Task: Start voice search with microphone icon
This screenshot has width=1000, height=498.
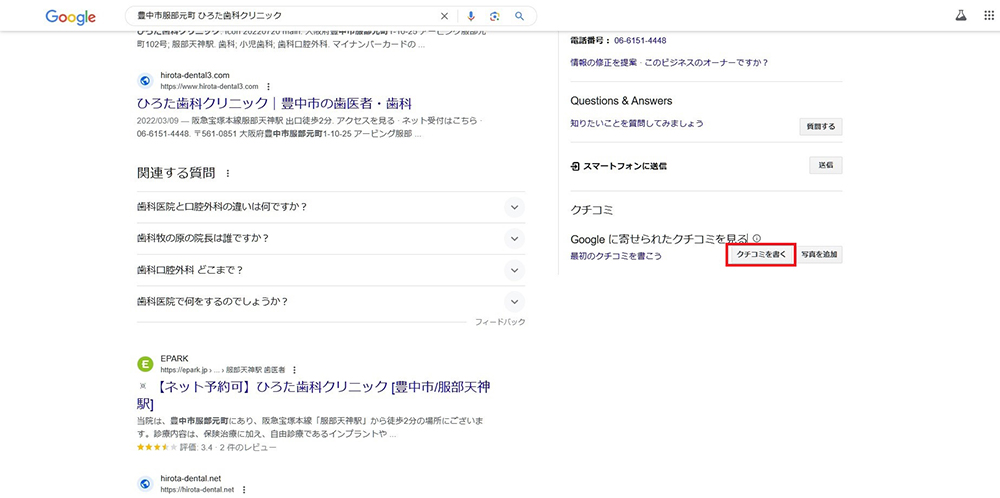Action: (x=471, y=17)
